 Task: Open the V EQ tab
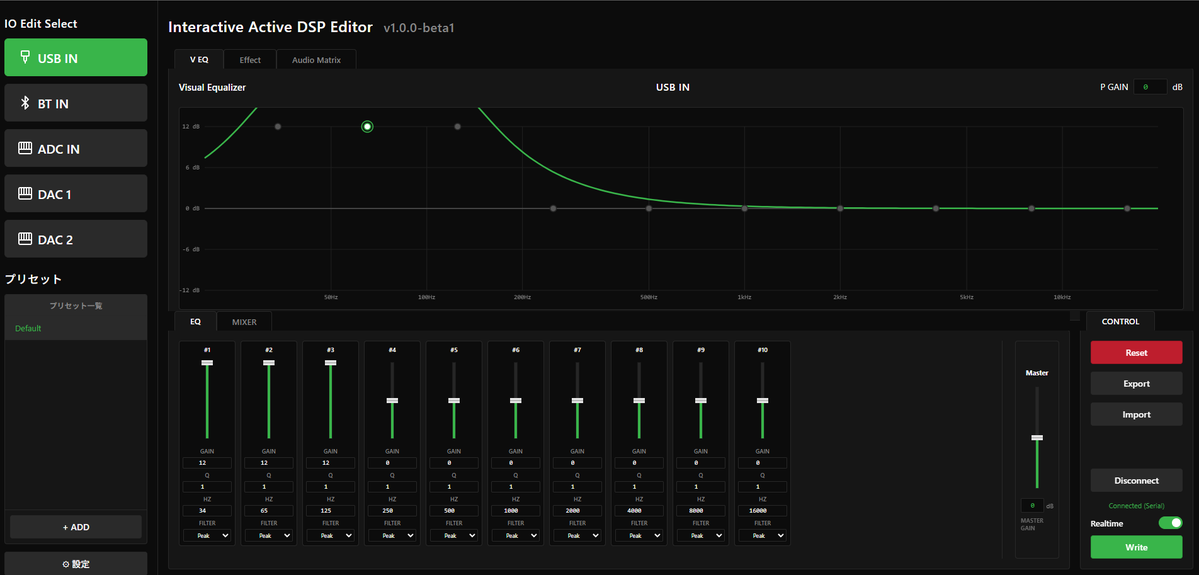click(x=199, y=60)
